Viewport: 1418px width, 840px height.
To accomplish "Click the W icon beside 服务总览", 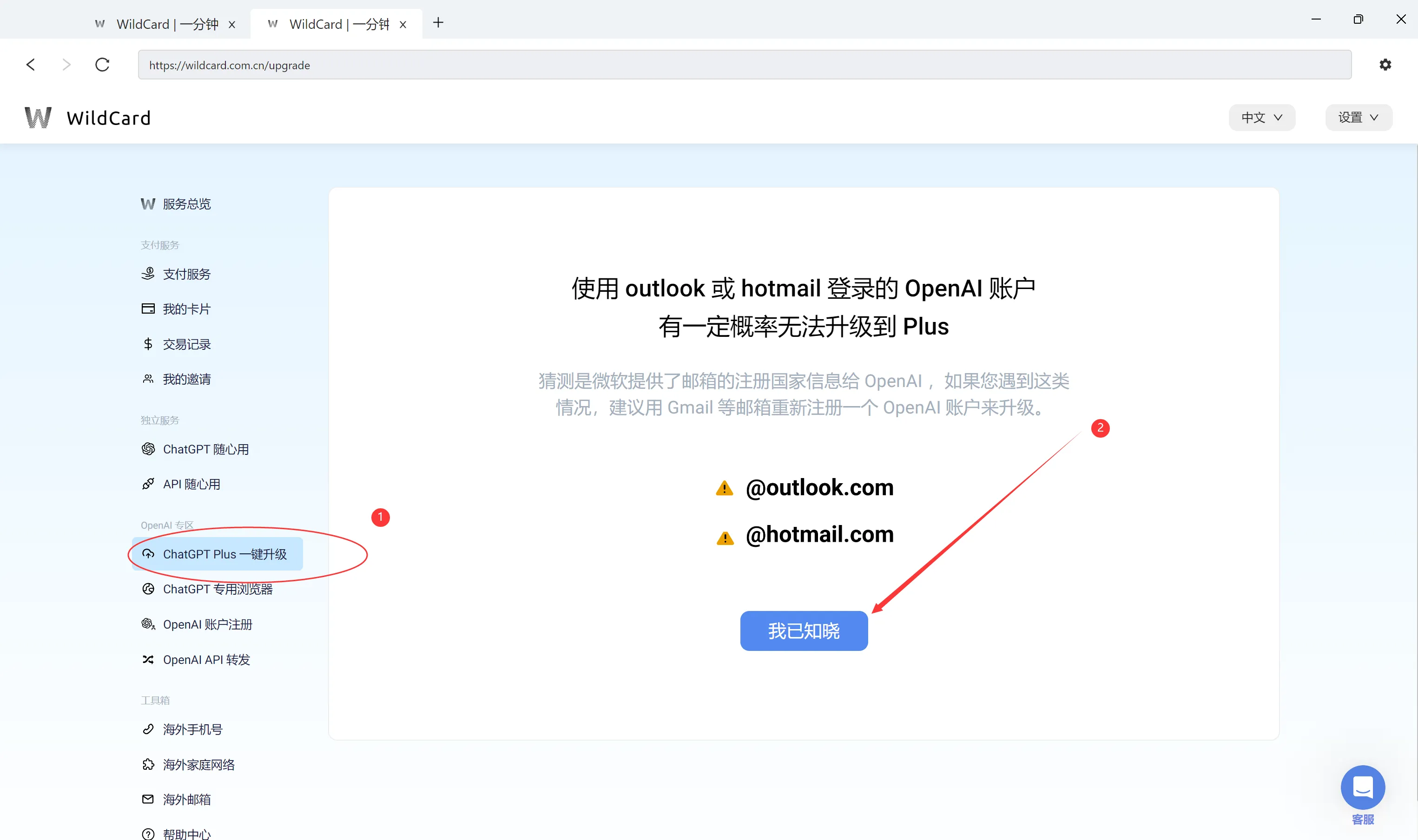I will (148, 204).
